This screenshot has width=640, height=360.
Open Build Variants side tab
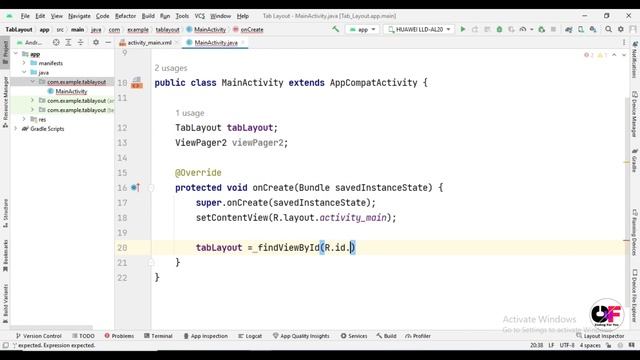tap(5, 304)
